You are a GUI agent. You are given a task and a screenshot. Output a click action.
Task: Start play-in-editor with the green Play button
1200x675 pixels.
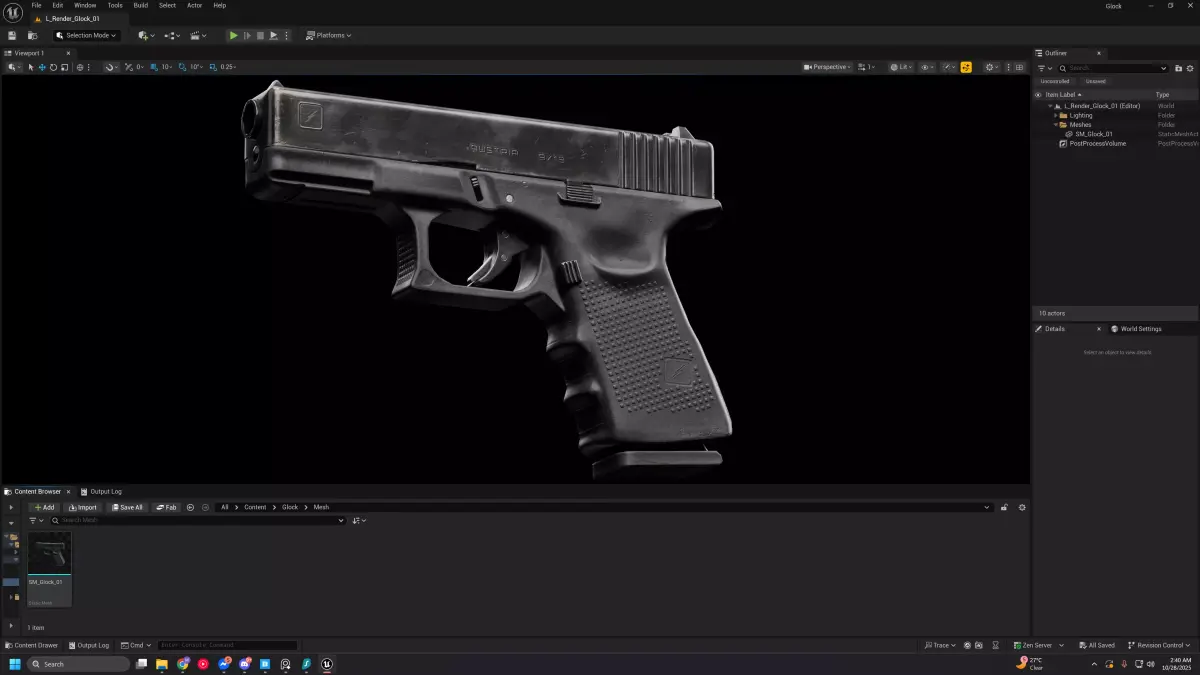click(x=234, y=35)
